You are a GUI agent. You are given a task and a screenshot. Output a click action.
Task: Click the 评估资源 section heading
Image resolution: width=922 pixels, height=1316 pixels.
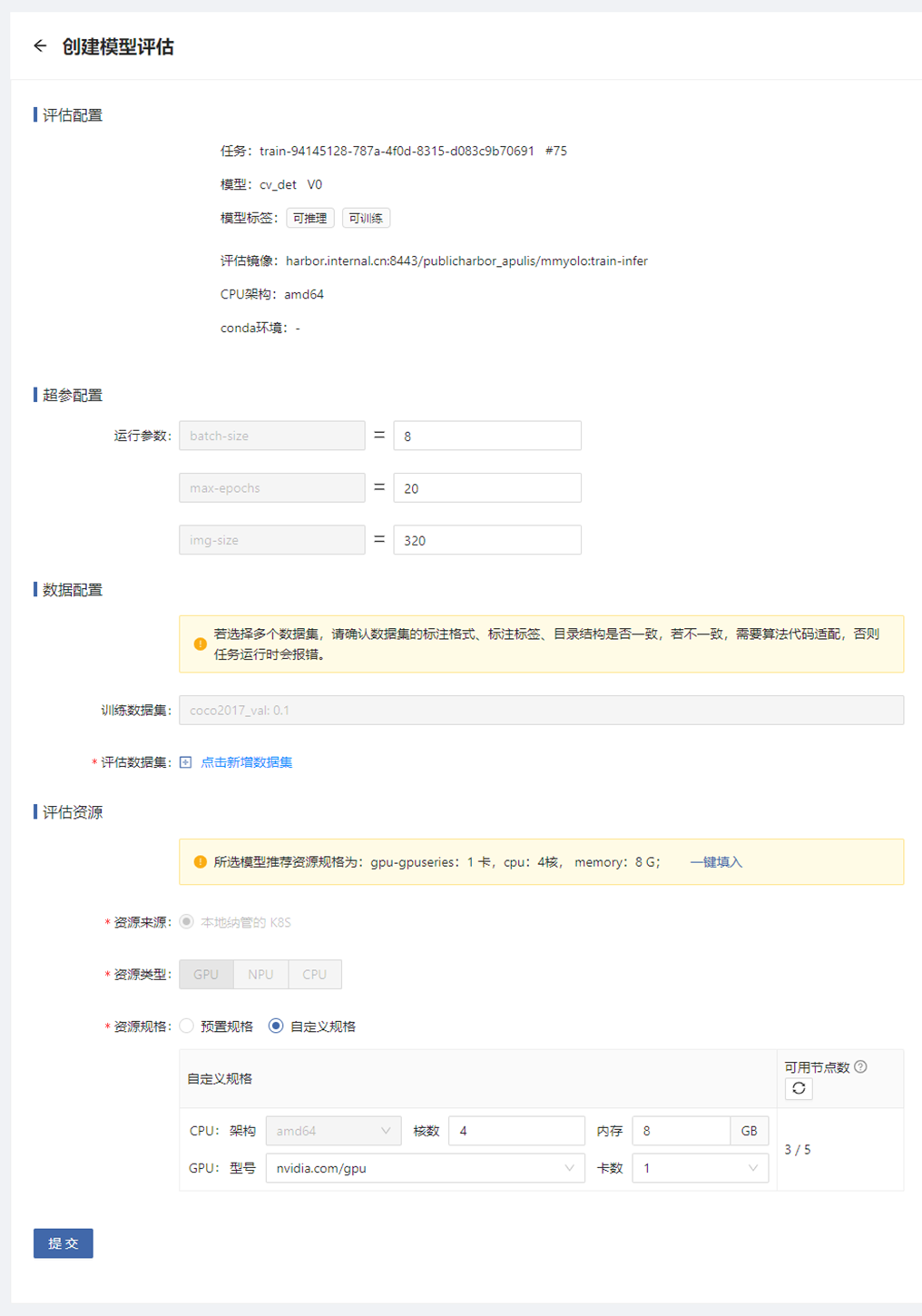(73, 812)
